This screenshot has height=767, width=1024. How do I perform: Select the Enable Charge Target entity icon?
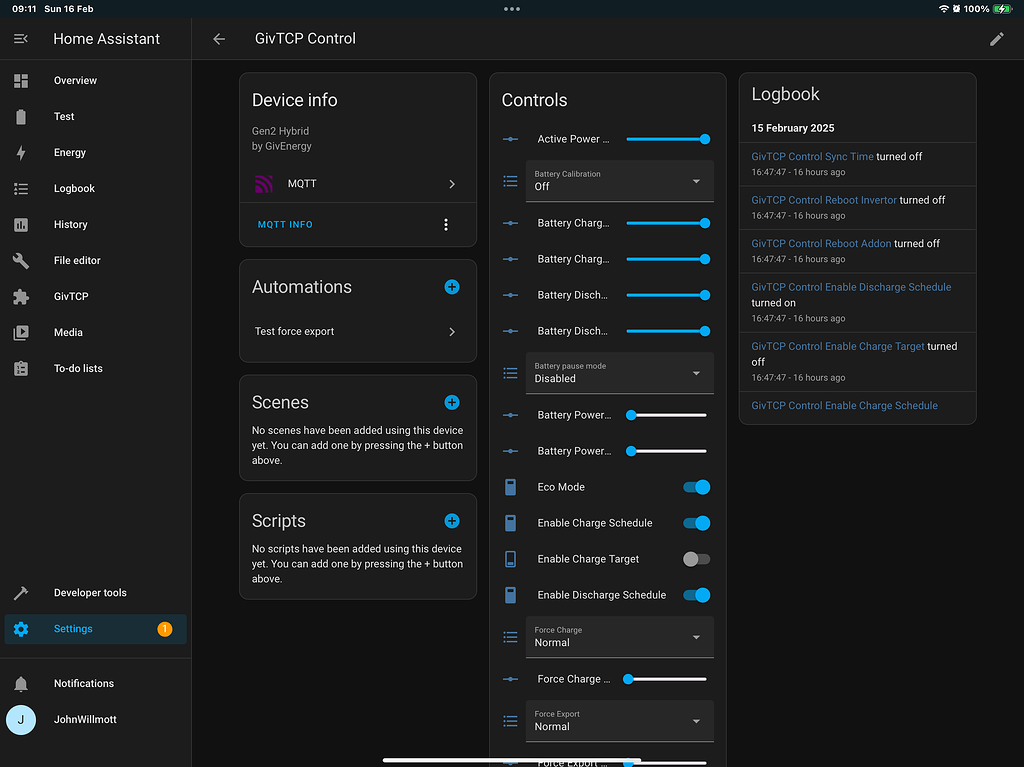(511, 559)
